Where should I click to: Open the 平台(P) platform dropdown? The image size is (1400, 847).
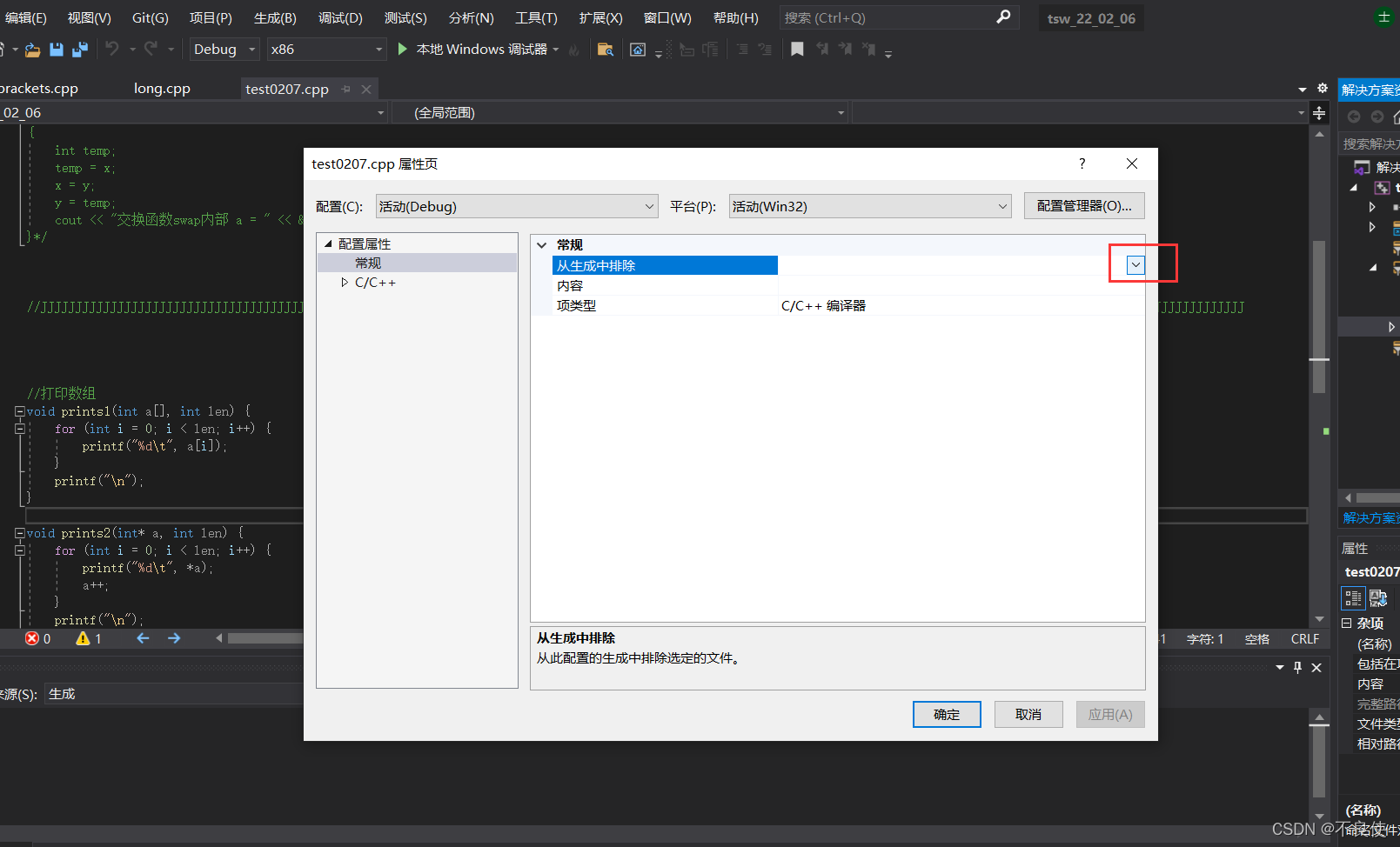click(x=869, y=206)
